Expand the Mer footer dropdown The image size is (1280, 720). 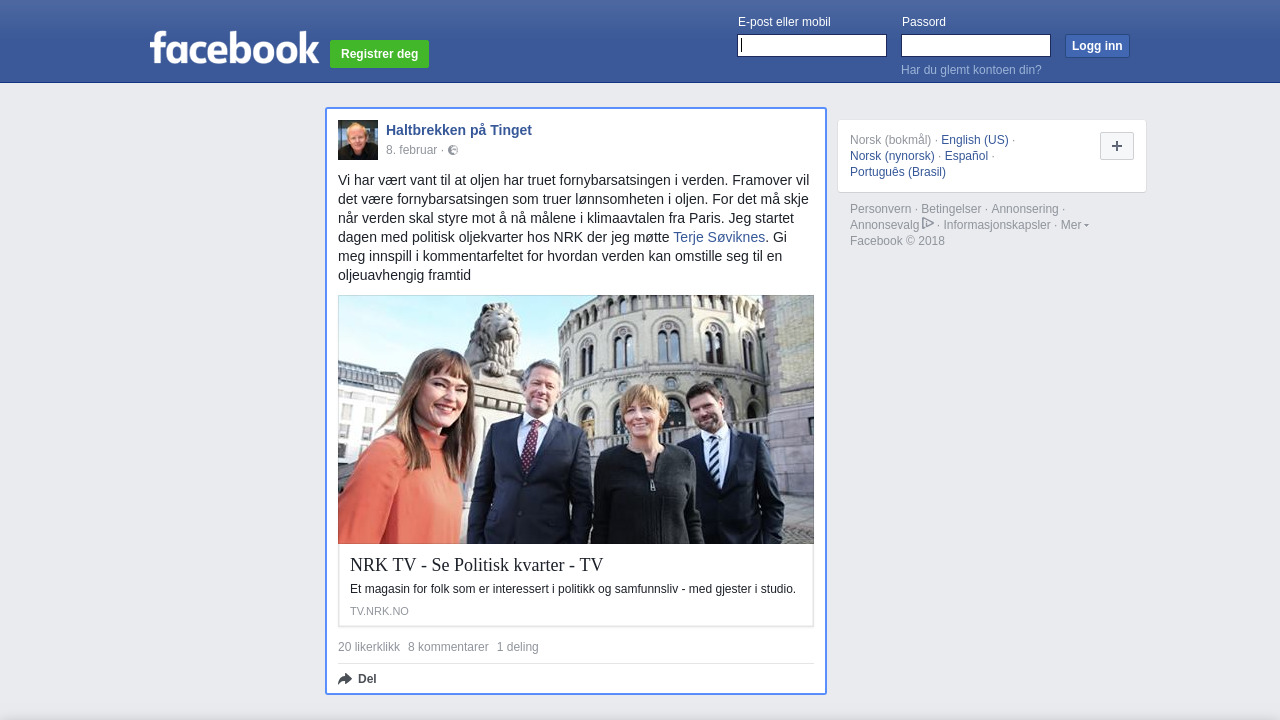(x=1074, y=225)
